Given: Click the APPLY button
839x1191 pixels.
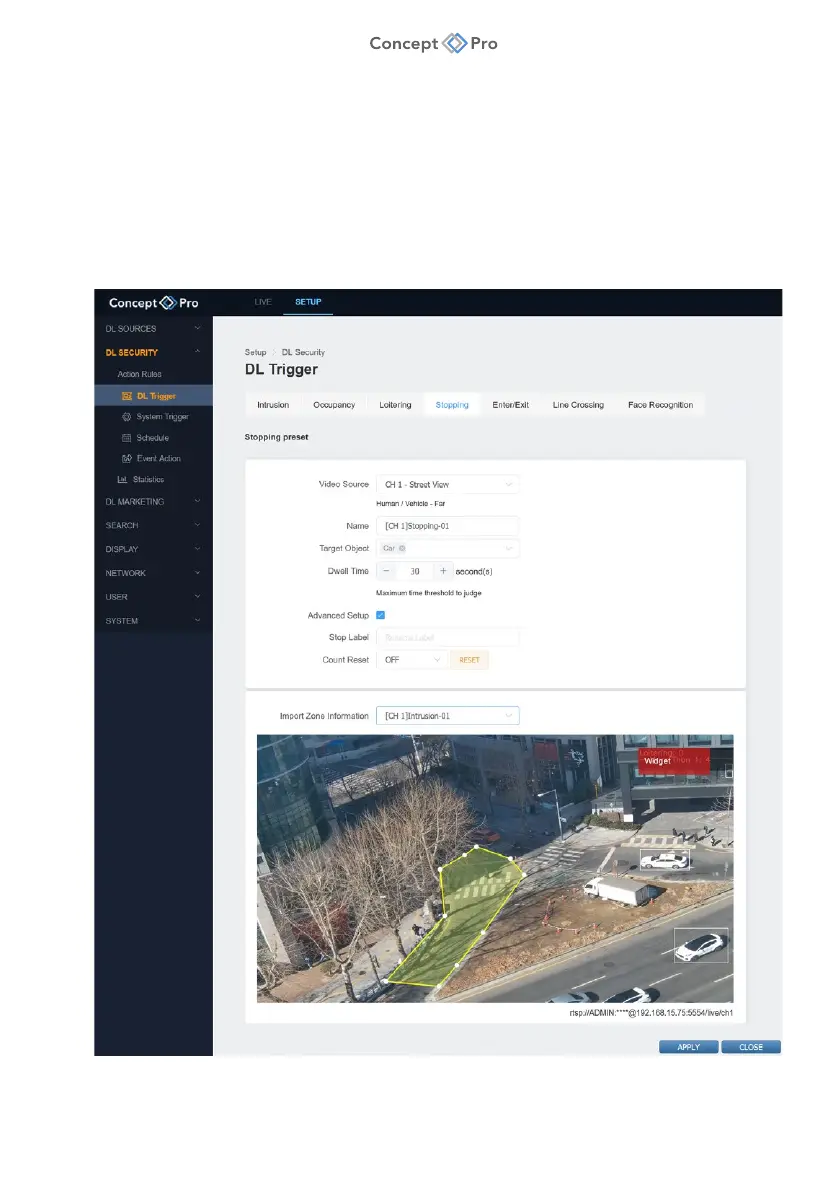Looking at the screenshot, I should point(689,1047).
